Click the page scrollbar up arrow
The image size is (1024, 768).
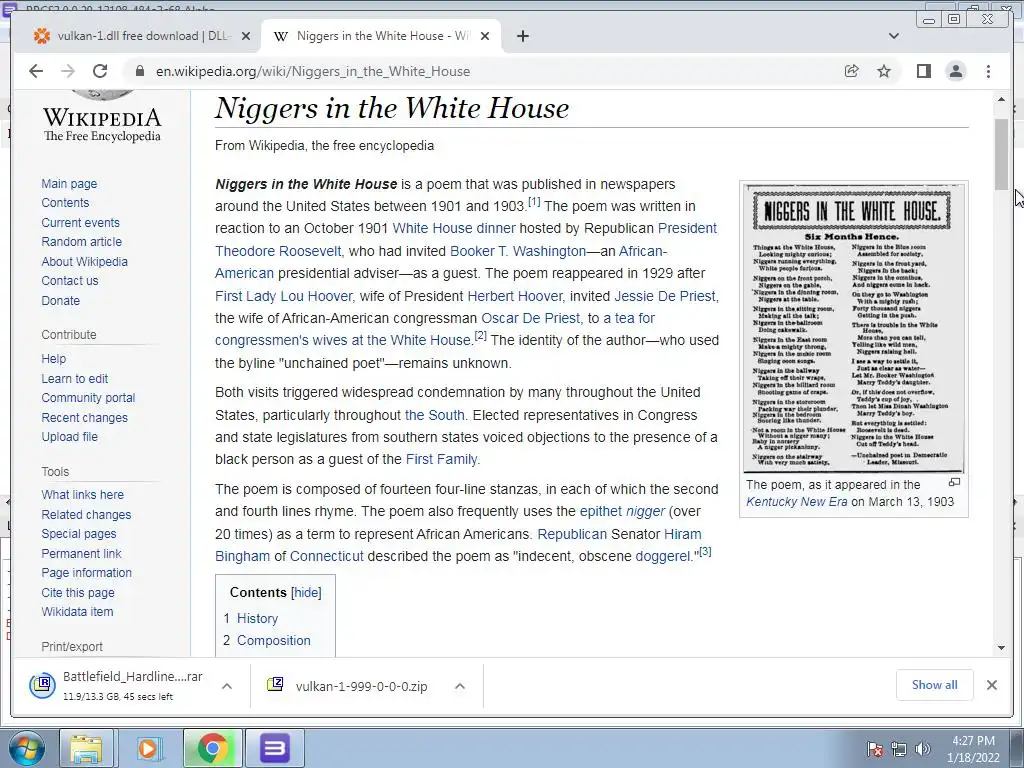tap(1001, 99)
